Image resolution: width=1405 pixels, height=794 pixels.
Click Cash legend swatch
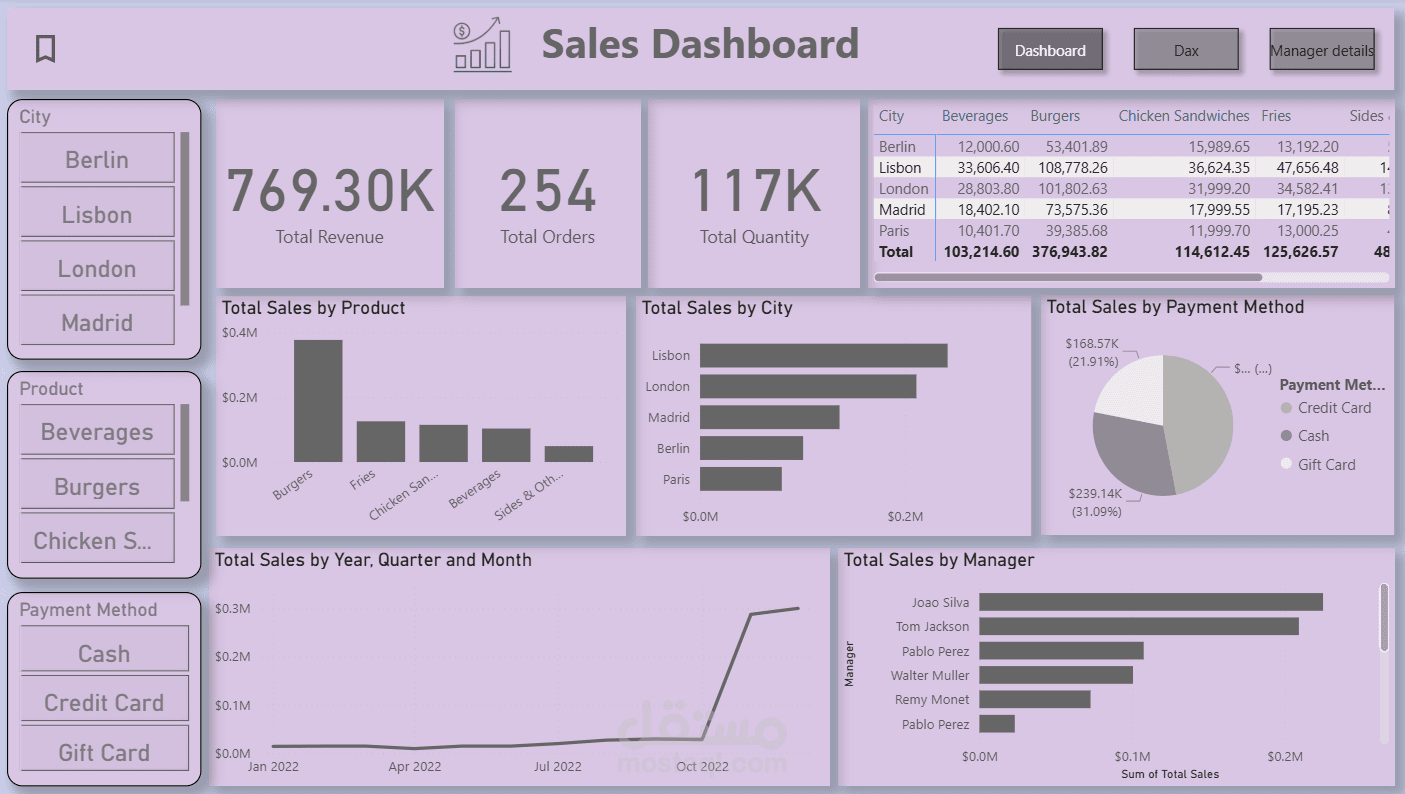pos(1286,436)
